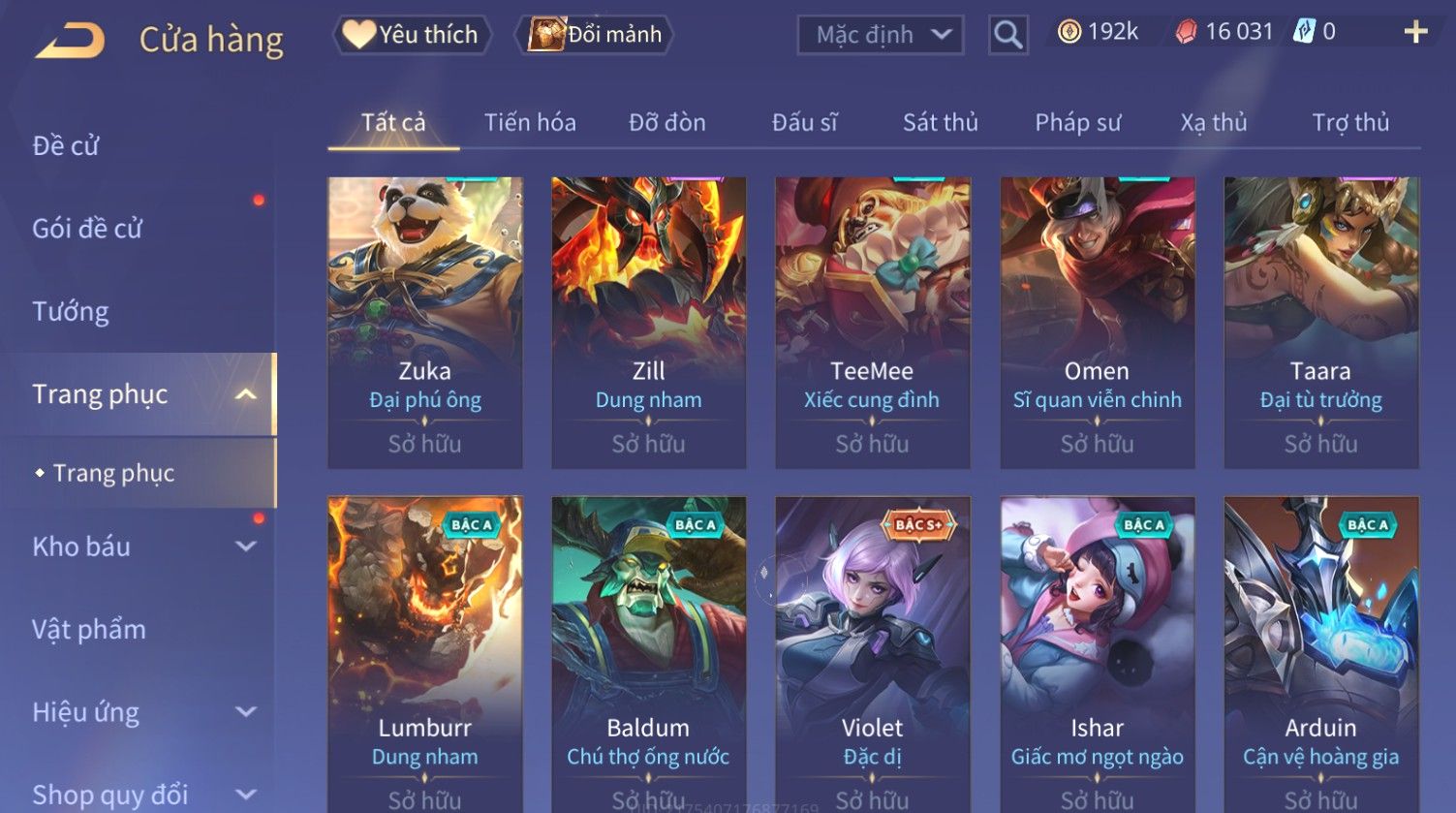
Task: Open Vật phẩm in the sidebar
Action: [89, 630]
